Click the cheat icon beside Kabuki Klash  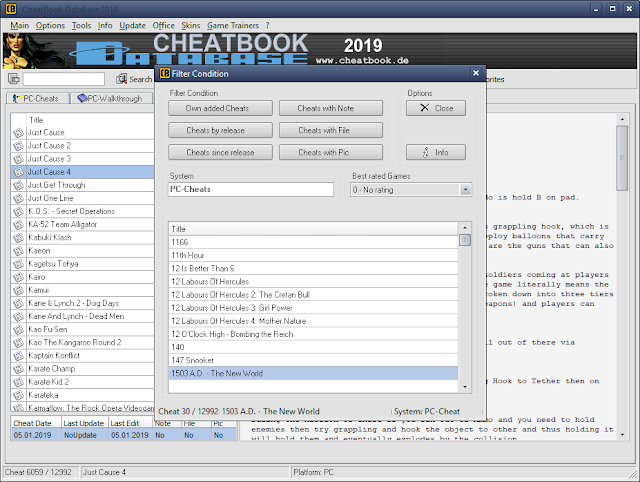click(18, 238)
